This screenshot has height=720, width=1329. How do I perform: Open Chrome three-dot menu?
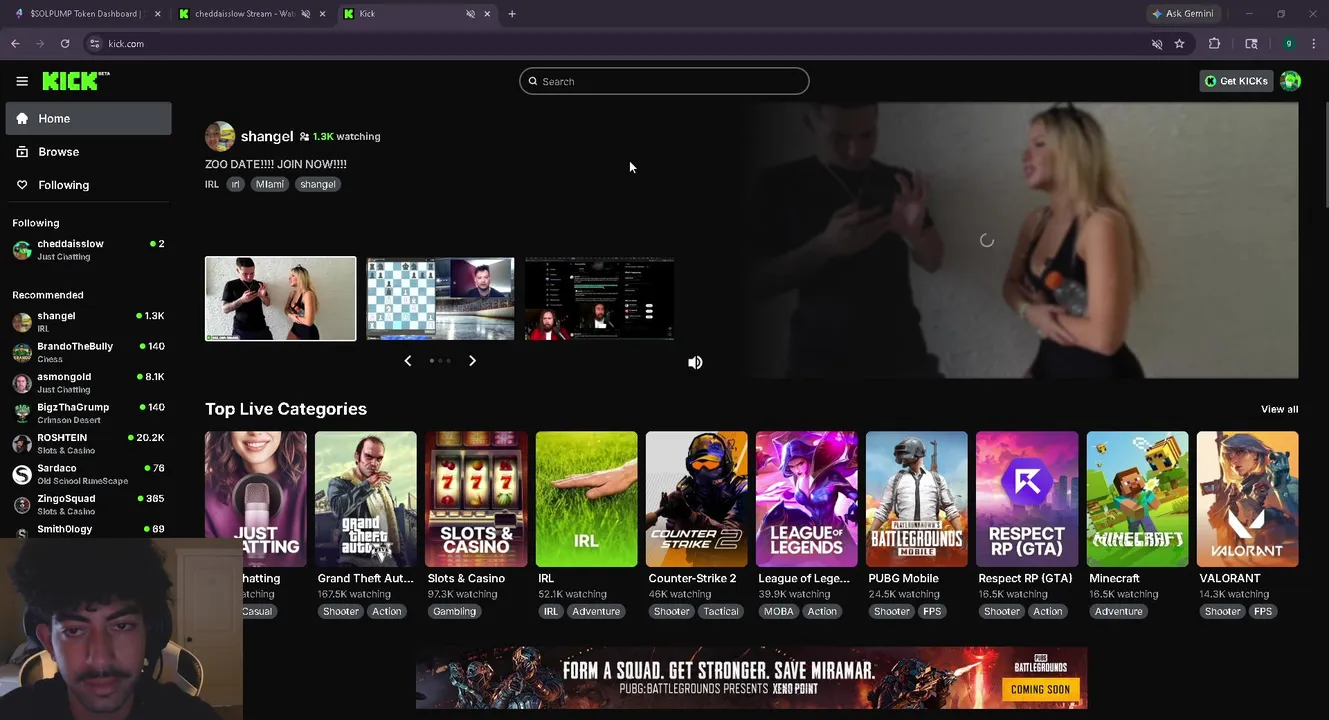[x=1314, y=44]
